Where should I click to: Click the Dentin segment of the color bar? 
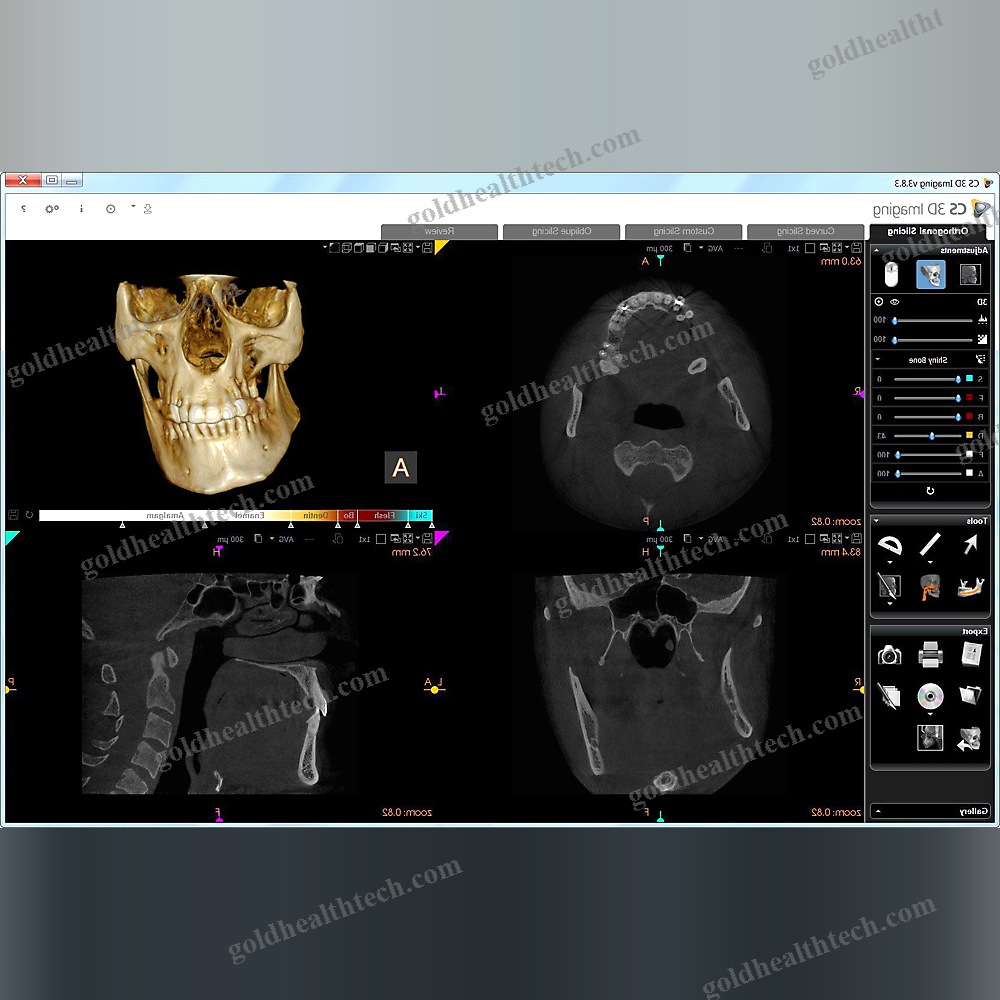[x=316, y=515]
